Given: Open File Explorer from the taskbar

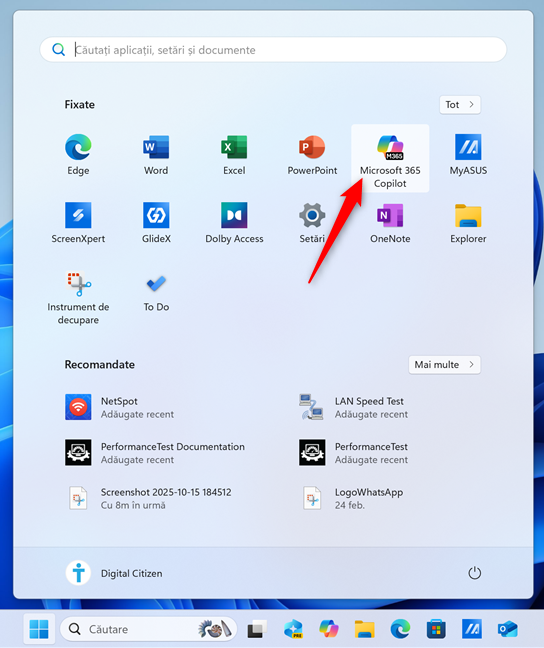Looking at the screenshot, I should click(365, 629).
